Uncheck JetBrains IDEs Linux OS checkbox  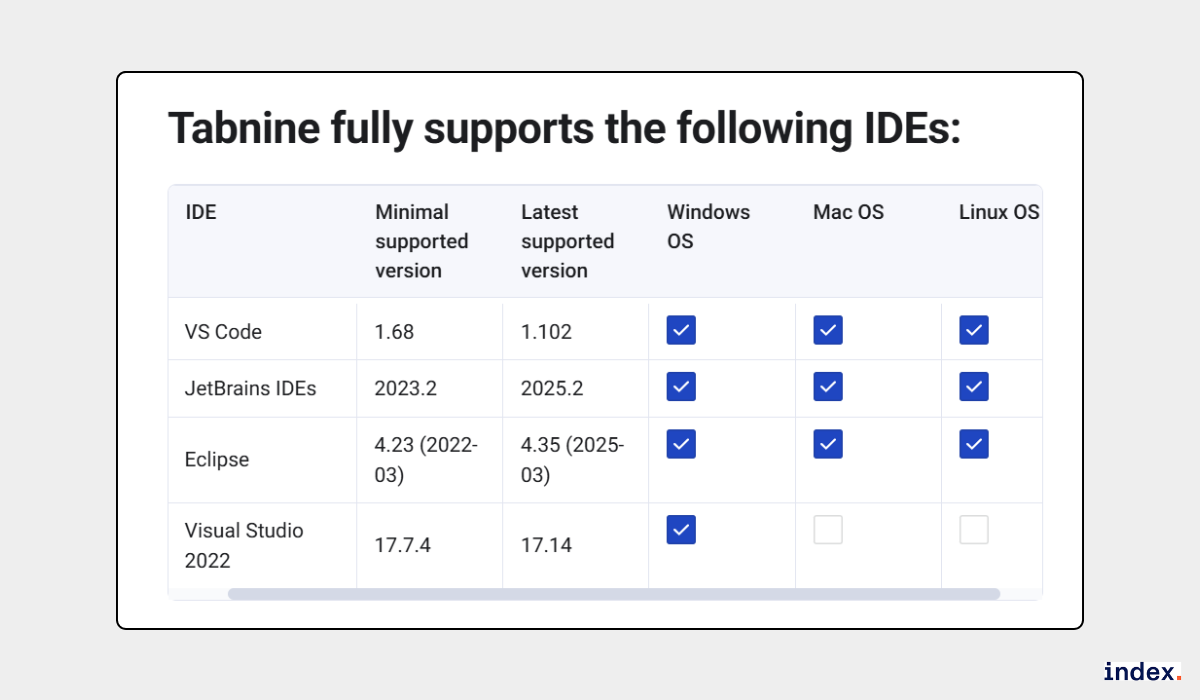click(974, 386)
